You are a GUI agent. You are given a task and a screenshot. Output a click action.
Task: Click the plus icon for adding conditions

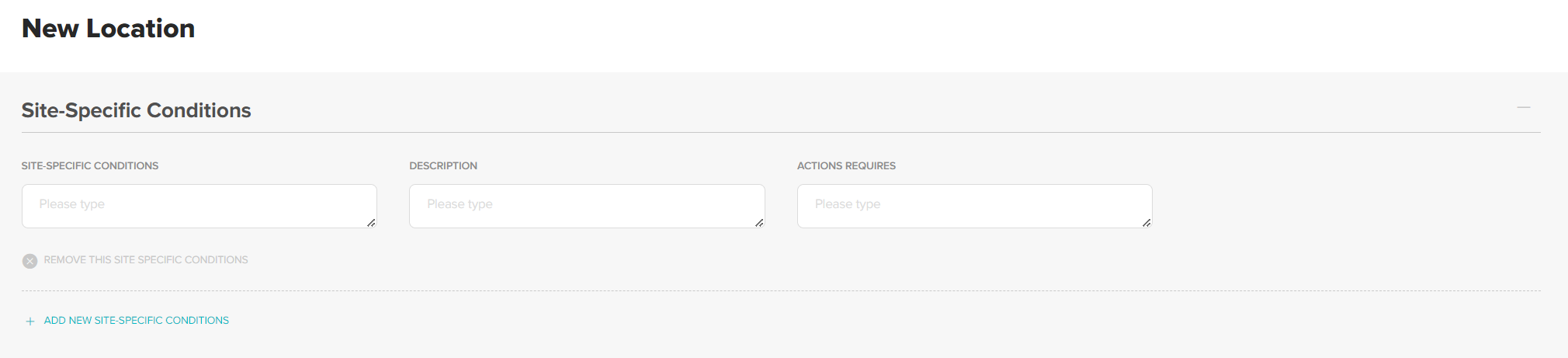tap(30, 322)
